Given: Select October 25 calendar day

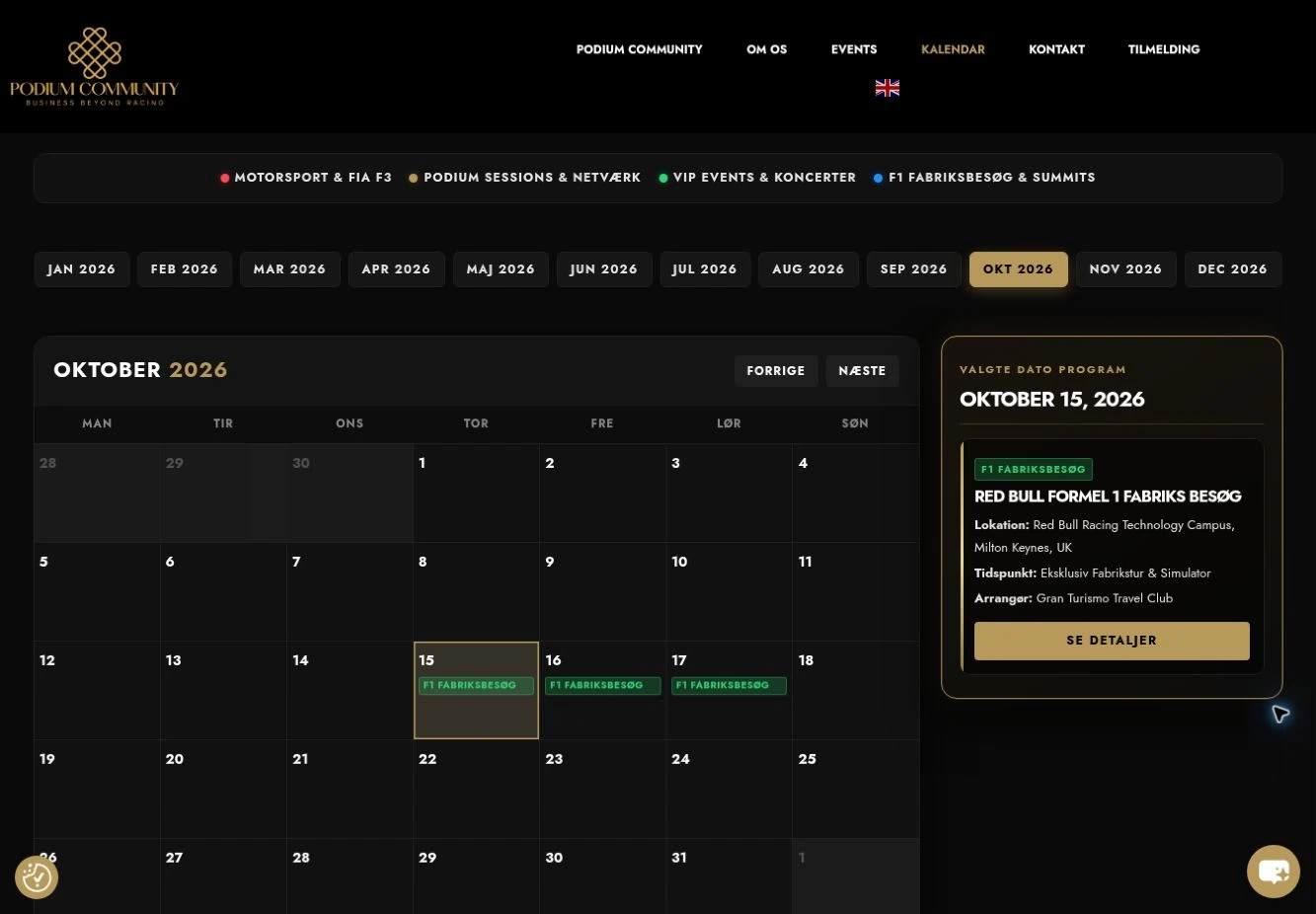Looking at the screenshot, I should click(x=855, y=789).
